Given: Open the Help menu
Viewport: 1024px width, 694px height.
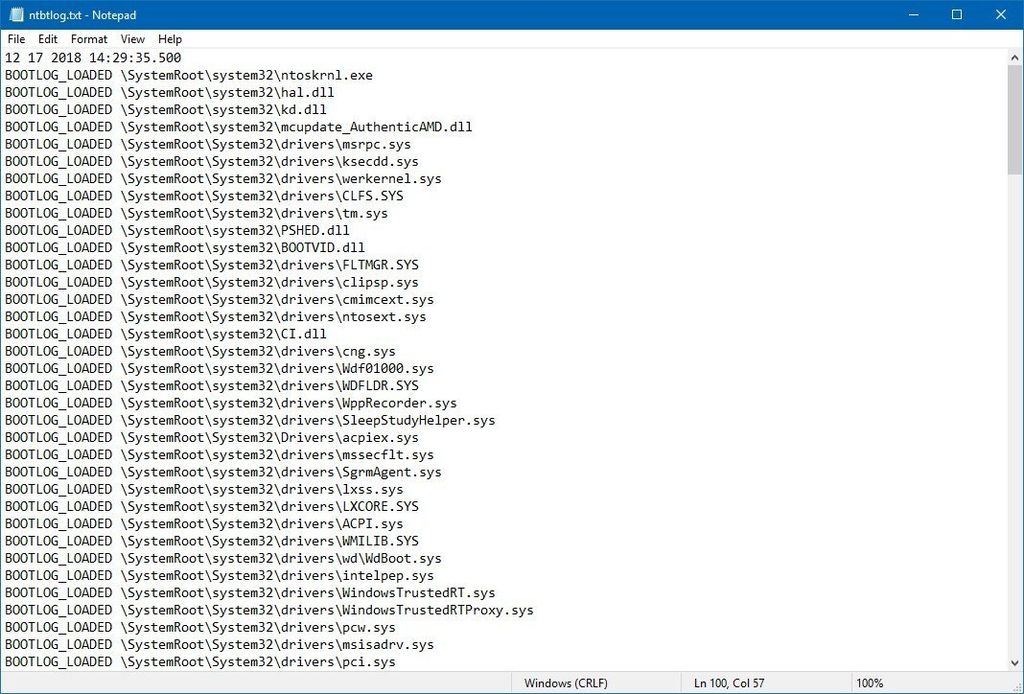Looking at the screenshot, I should pos(169,39).
